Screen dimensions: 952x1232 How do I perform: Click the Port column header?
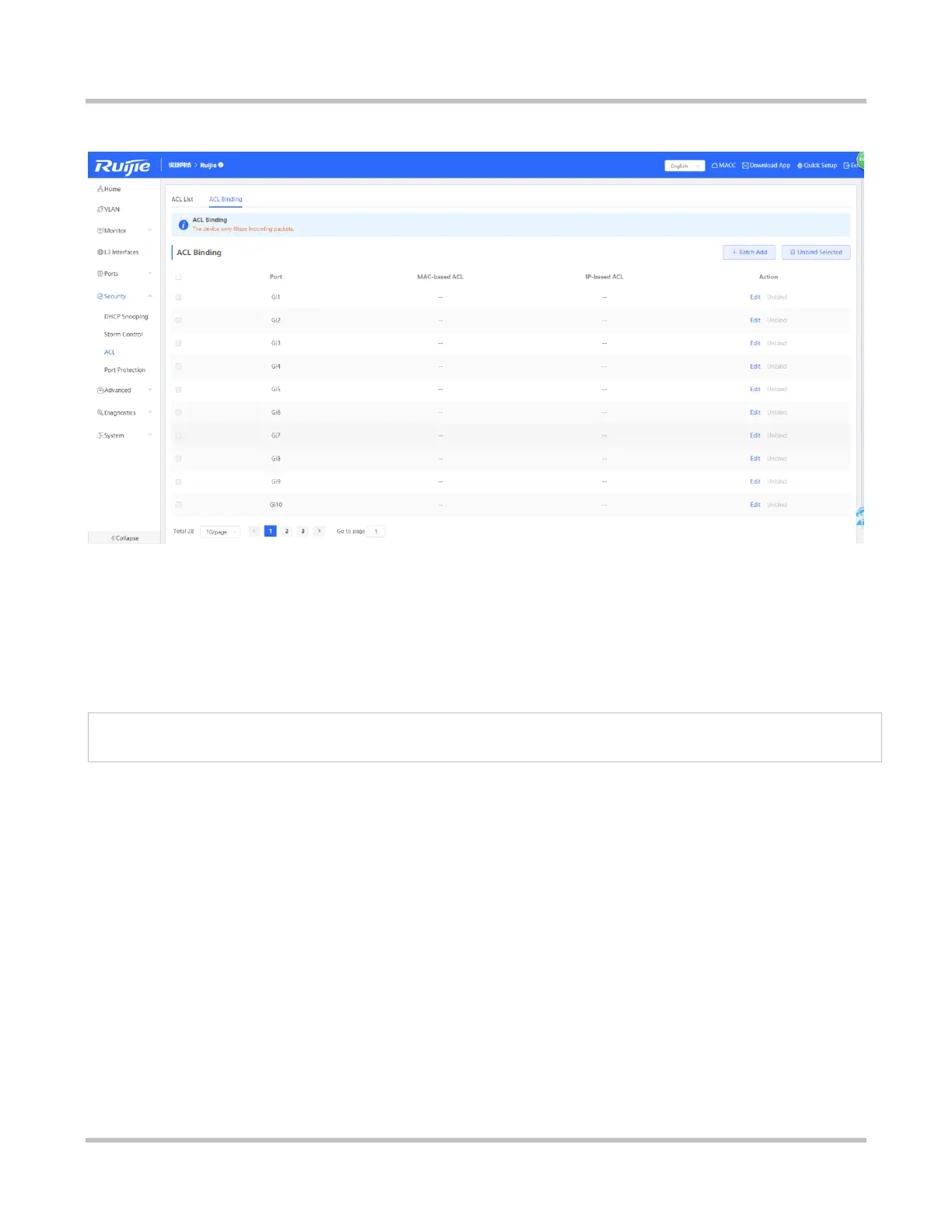[x=276, y=277]
